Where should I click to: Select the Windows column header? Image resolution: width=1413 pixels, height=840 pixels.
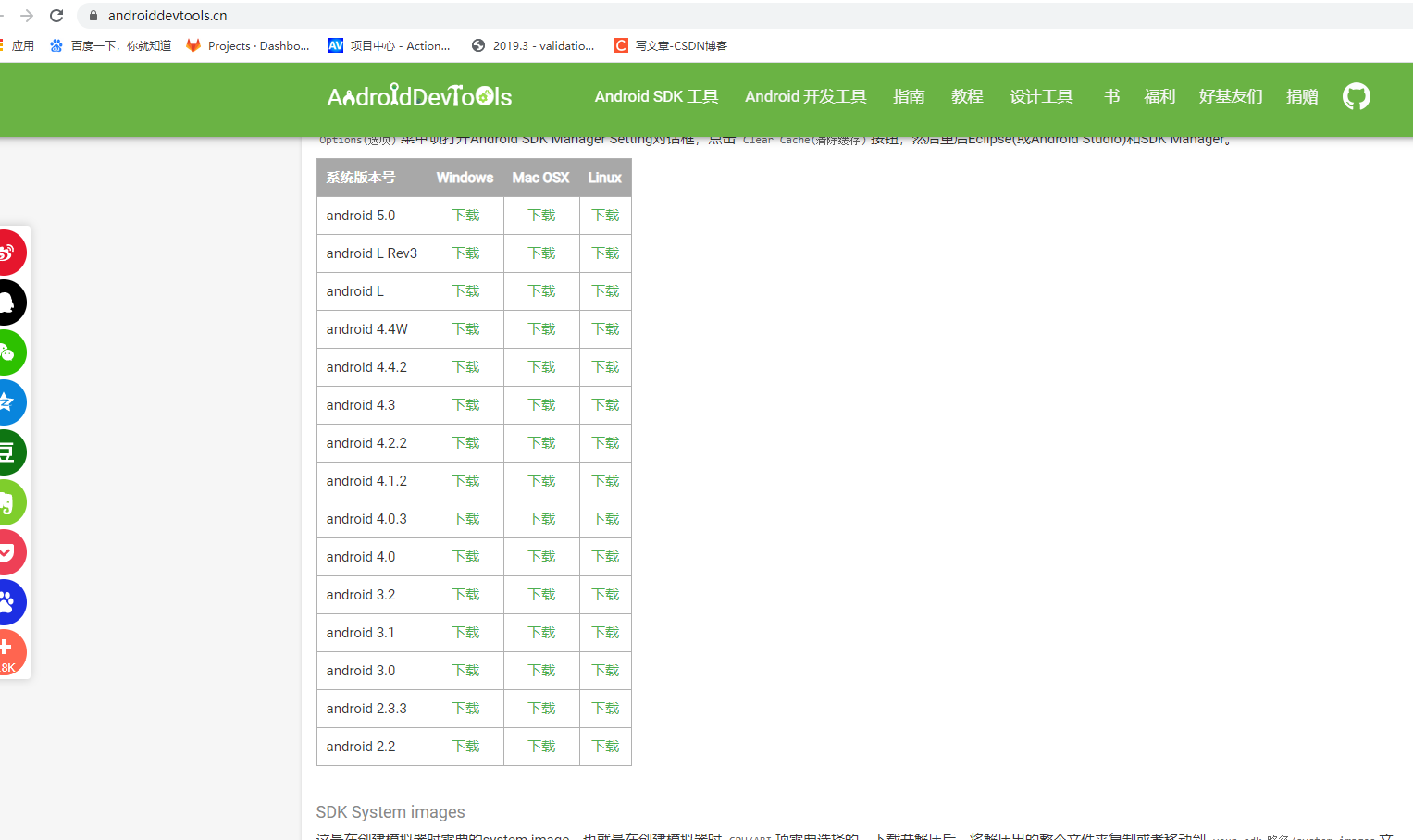tap(465, 178)
